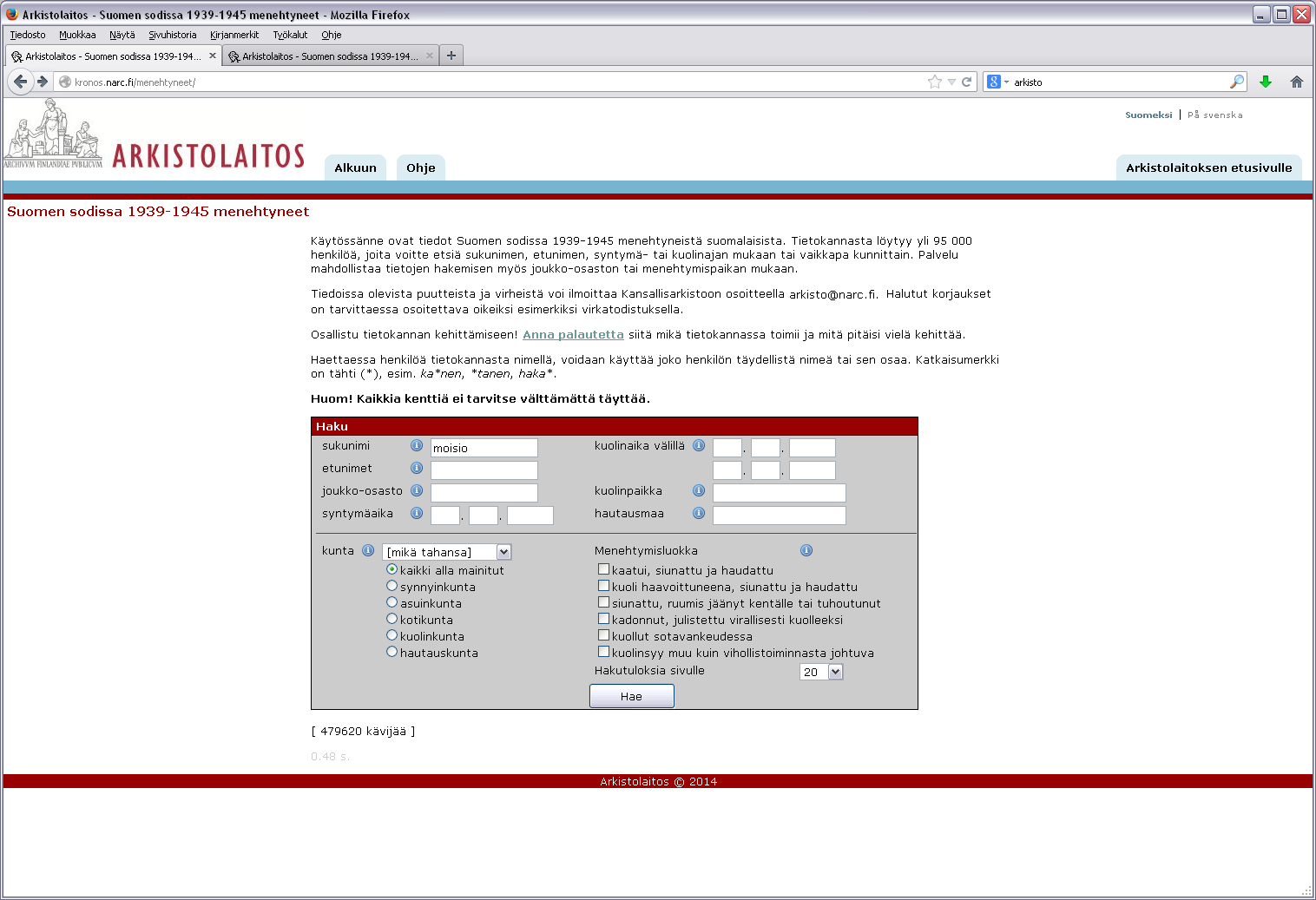Check 'kuolinsyy muu kuin vihollistoiminnasta johtuva'
This screenshot has height=900, width=1316.
[603, 652]
